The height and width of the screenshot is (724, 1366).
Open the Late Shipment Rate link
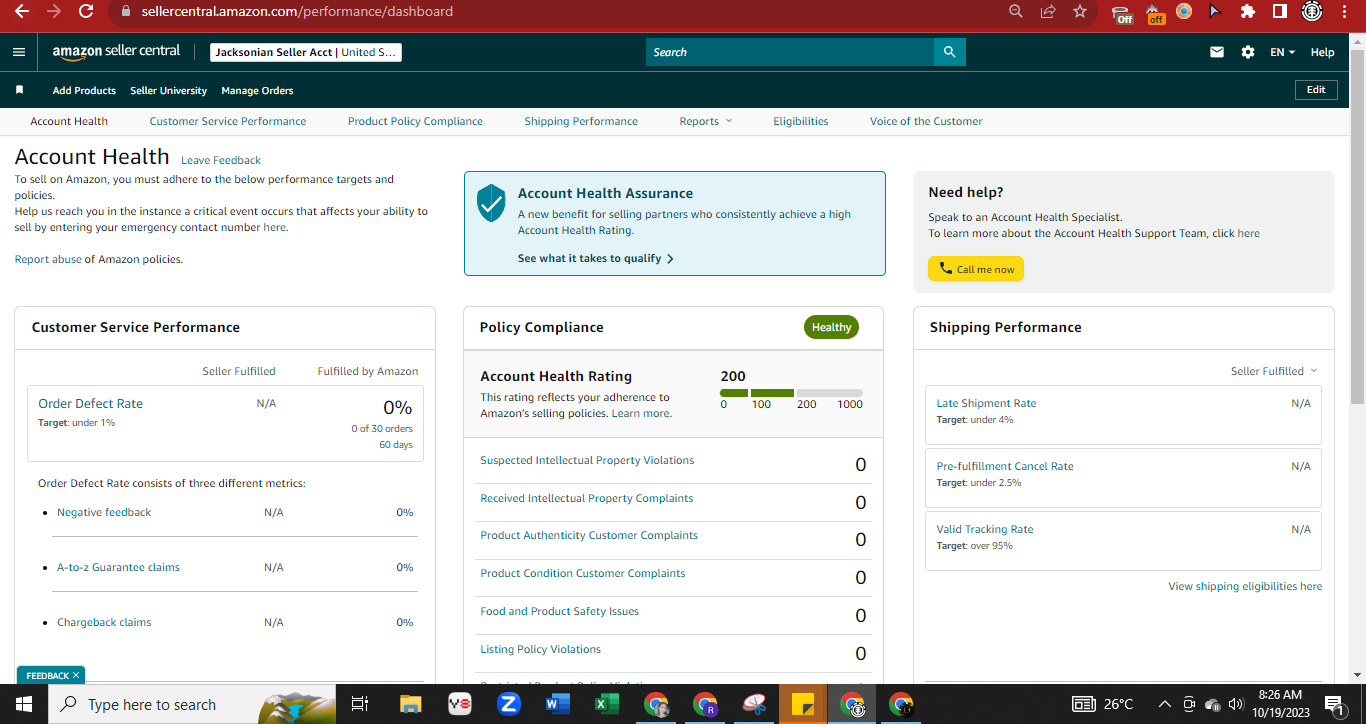tap(986, 403)
